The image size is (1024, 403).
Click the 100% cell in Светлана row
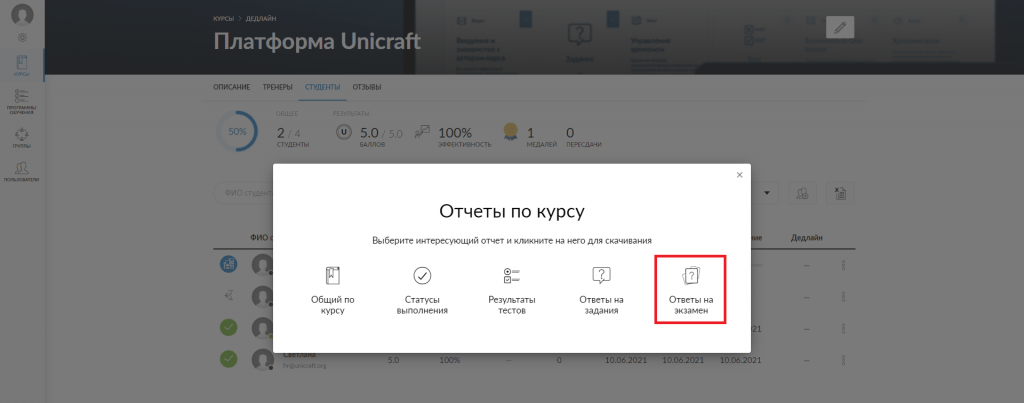[x=449, y=360]
